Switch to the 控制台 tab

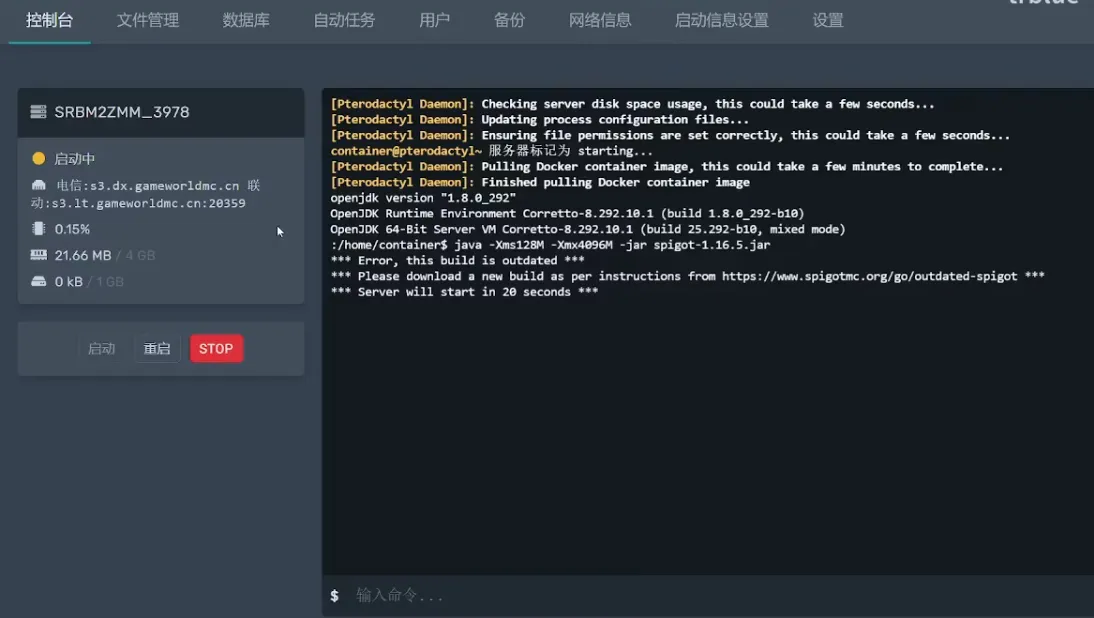(49, 20)
